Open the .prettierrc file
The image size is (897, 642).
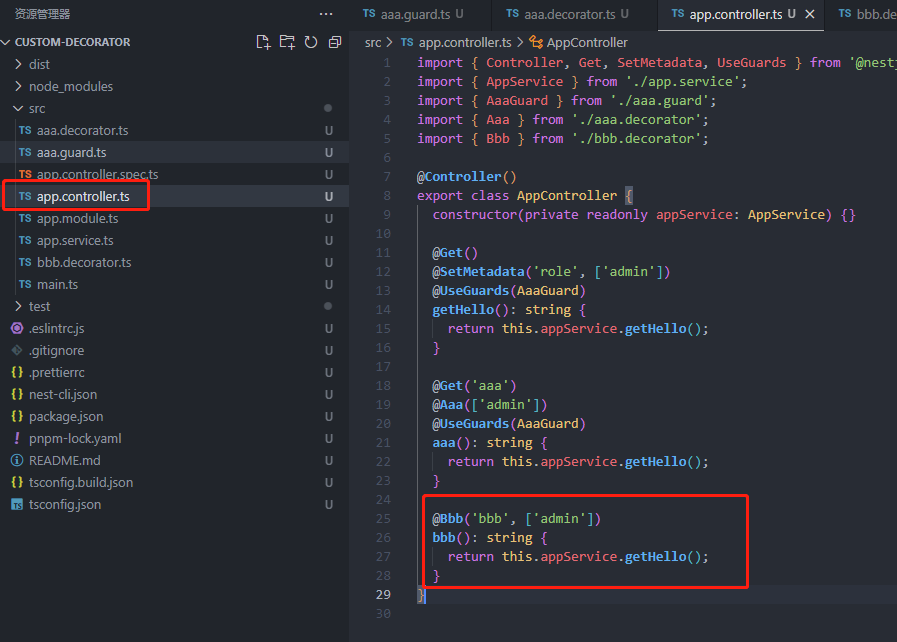[174, 372]
